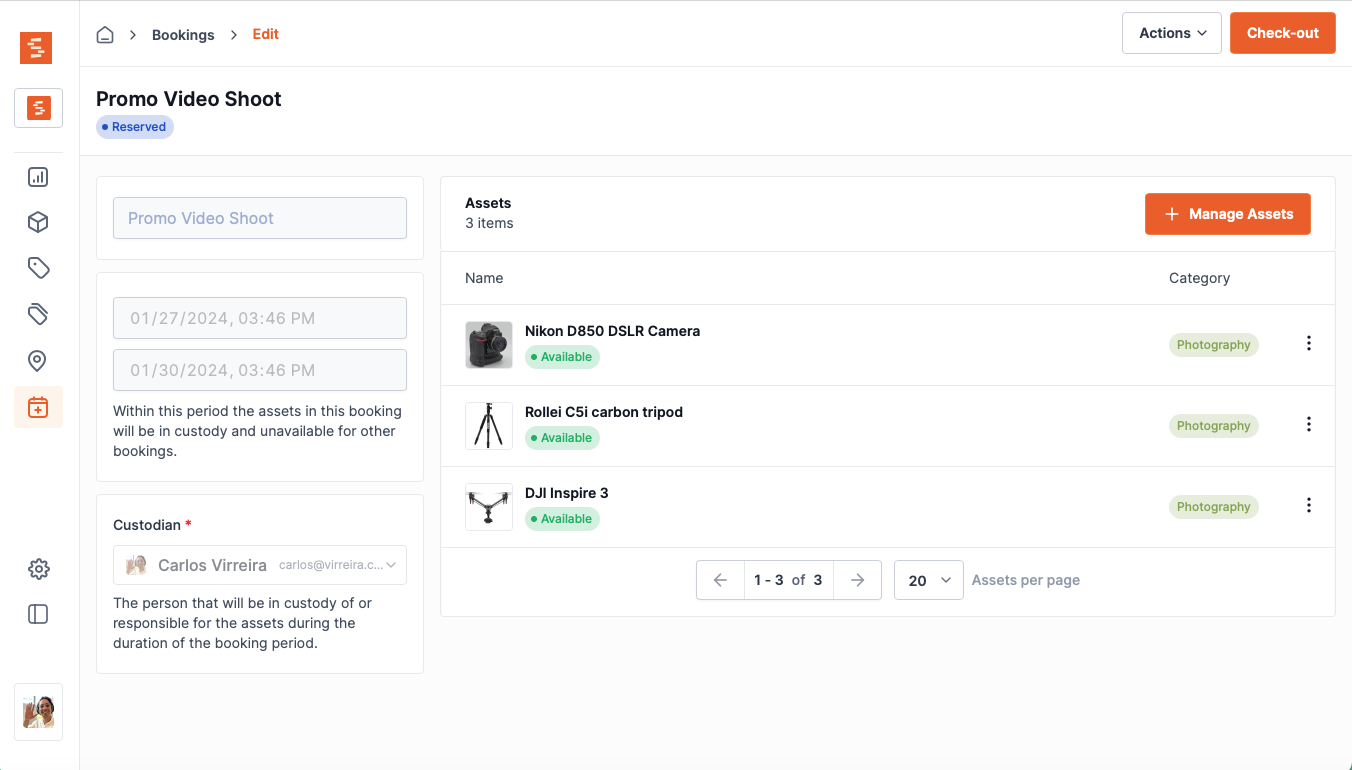Open the user profile avatar at bottom left
The image size is (1352, 770).
pyautogui.click(x=38, y=712)
